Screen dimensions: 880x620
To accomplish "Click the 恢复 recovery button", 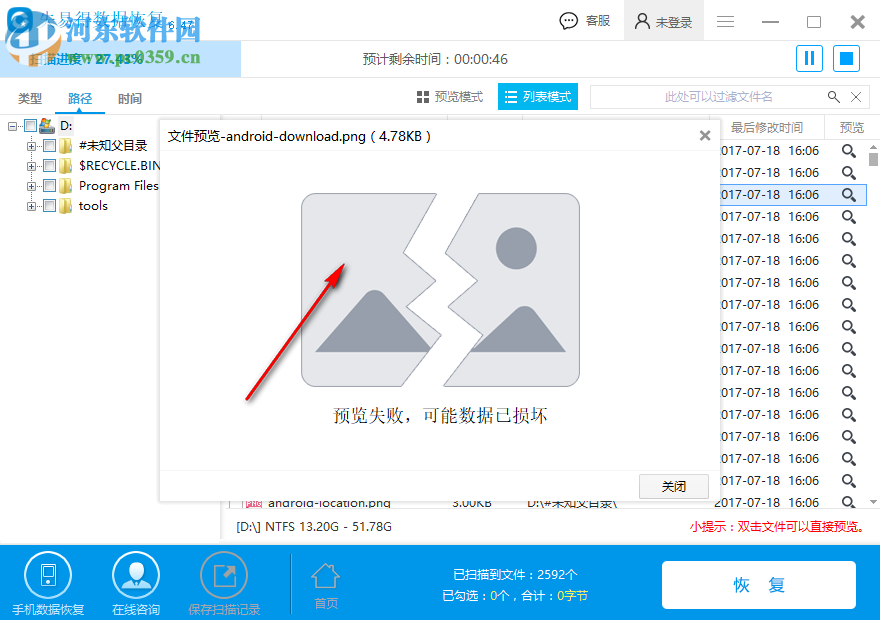I will point(759,585).
